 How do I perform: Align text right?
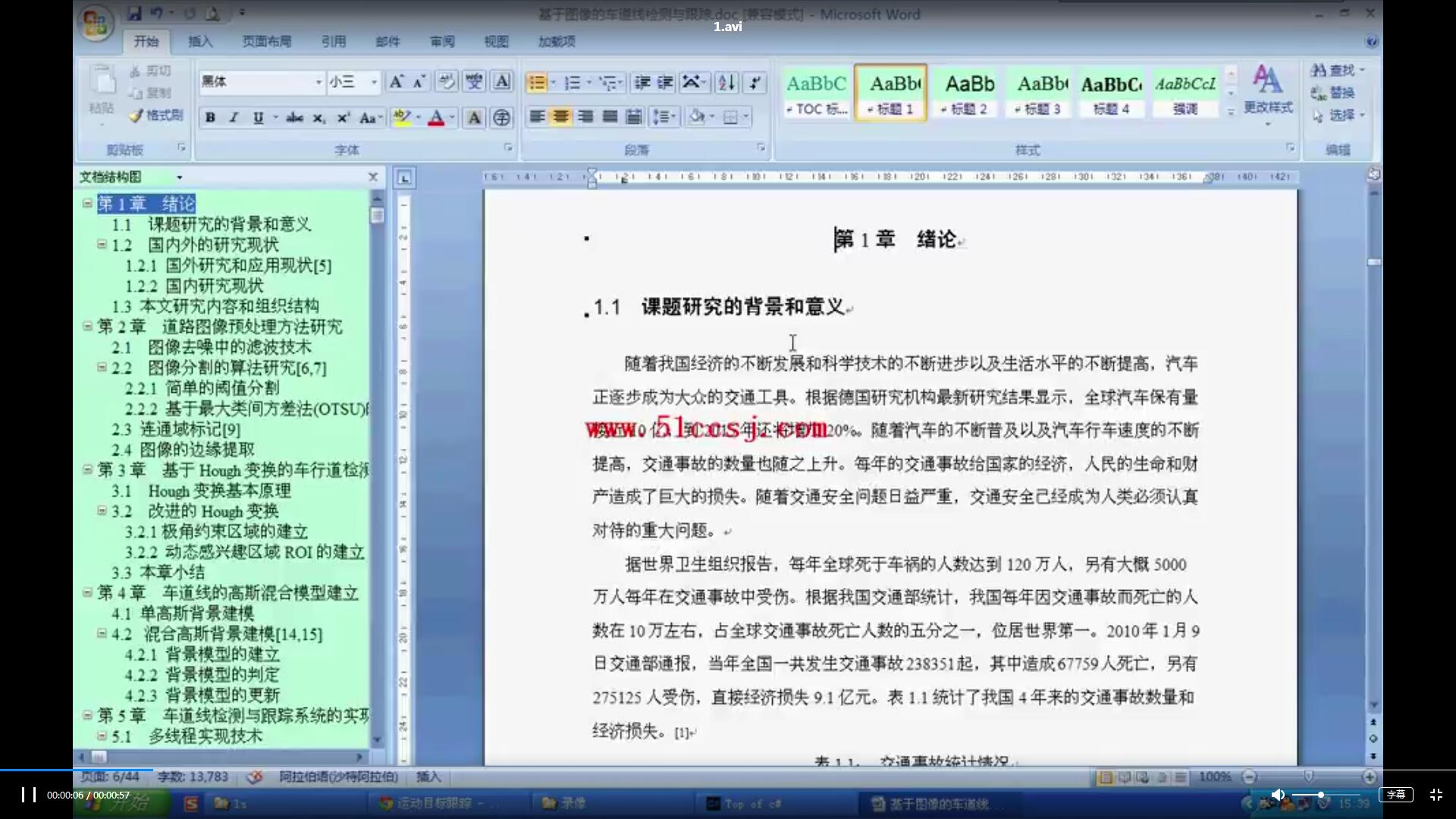coord(585,117)
